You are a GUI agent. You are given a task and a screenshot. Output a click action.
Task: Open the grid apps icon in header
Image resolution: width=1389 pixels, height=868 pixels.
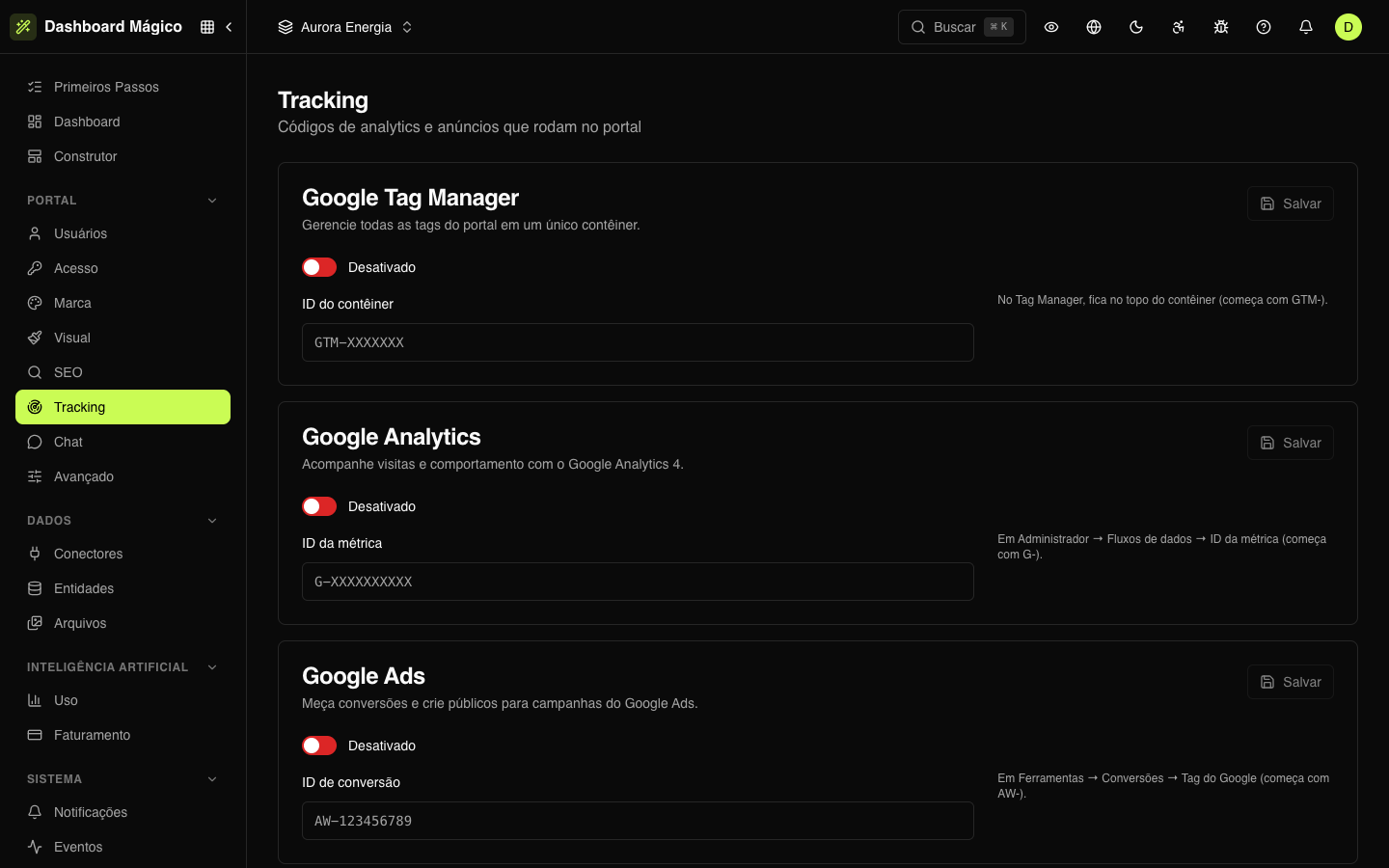[207, 27]
